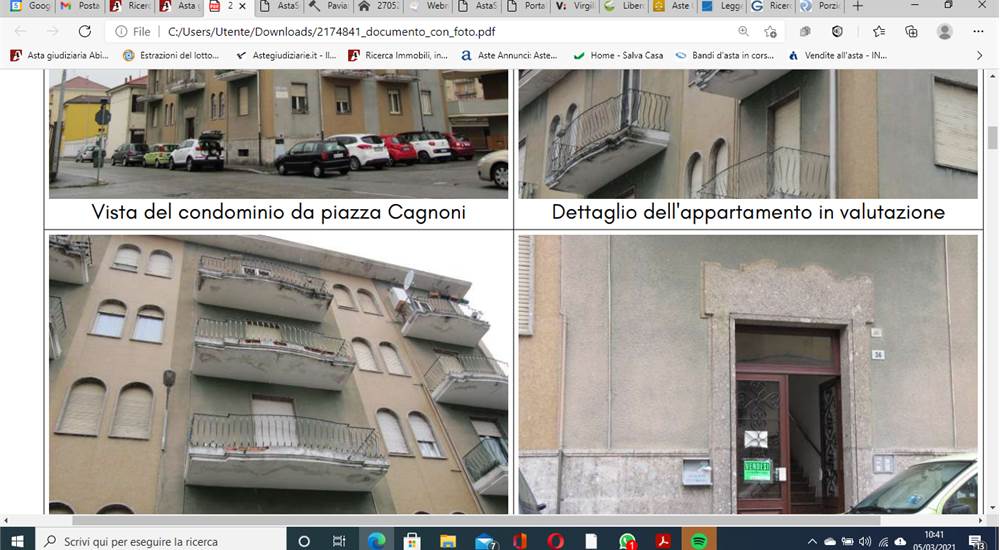Click the apartment detail balcony photo
1000x550 pixels.
[x=747, y=134]
